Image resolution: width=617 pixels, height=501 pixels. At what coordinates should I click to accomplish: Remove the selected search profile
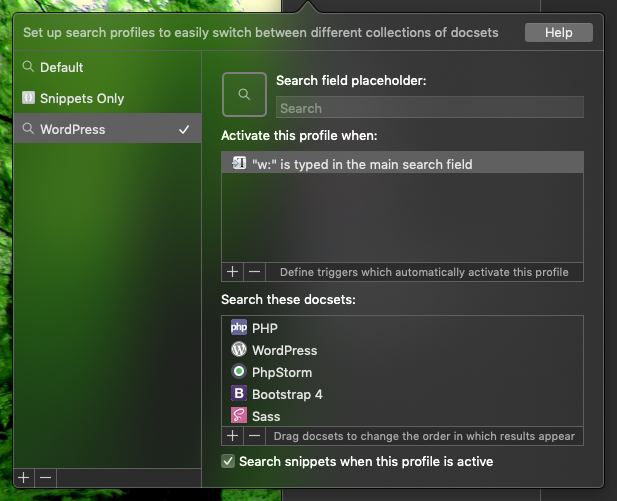(46, 478)
